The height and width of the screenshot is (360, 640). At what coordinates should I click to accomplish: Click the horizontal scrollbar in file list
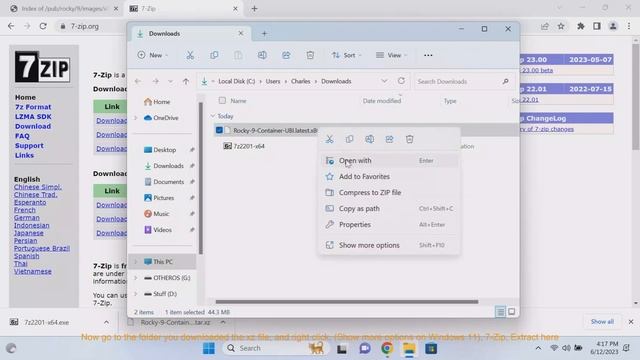[347, 302]
